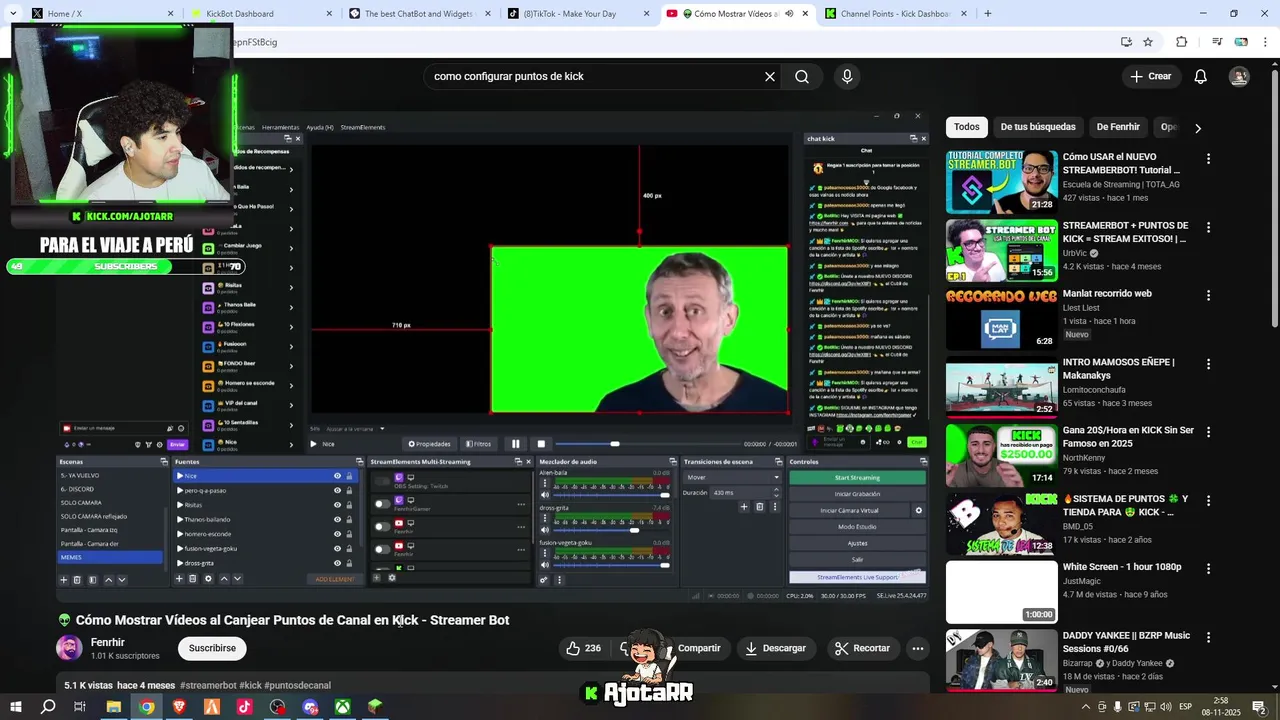The width and height of the screenshot is (1280, 720).
Task: Click the add source plus in OBS Fuentes panel
Action: pyautogui.click(x=179, y=578)
